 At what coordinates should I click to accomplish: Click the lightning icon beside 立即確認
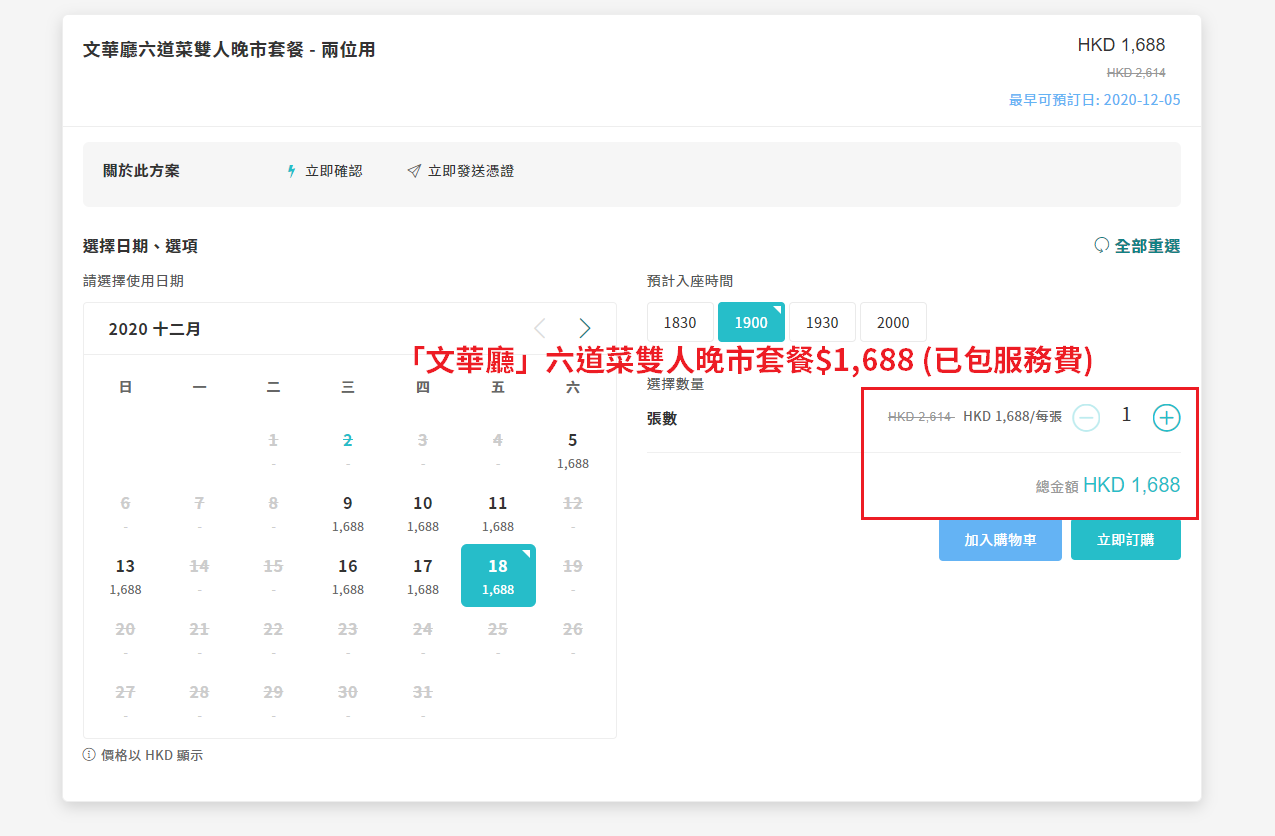tap(292, 171)
